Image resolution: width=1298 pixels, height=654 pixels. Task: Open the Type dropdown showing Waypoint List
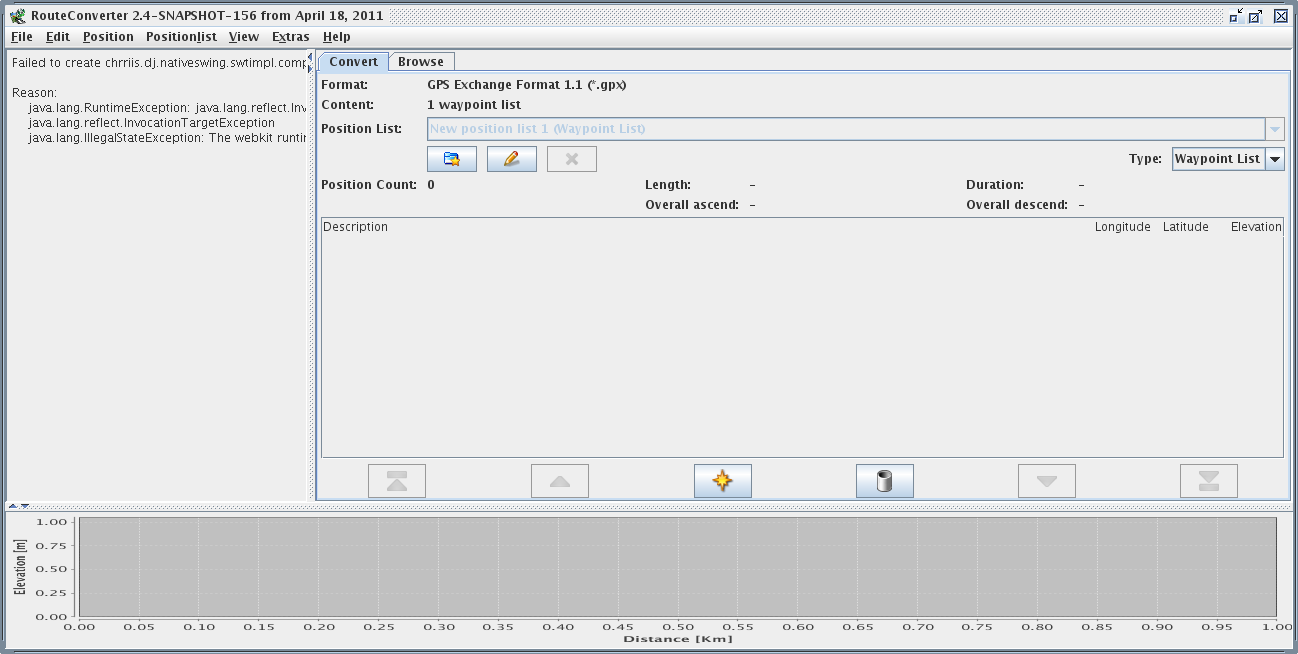(1275, 159)
